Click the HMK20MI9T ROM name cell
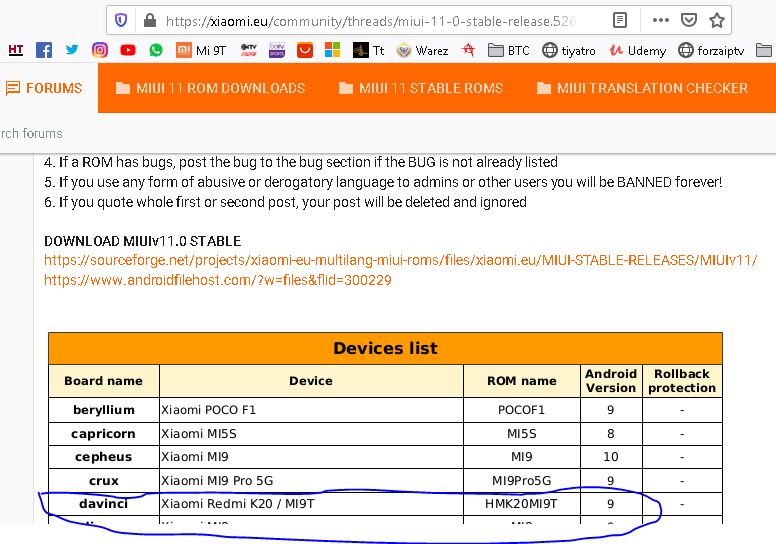Screen dimensions: 776x544 click(x=522, y=504)
